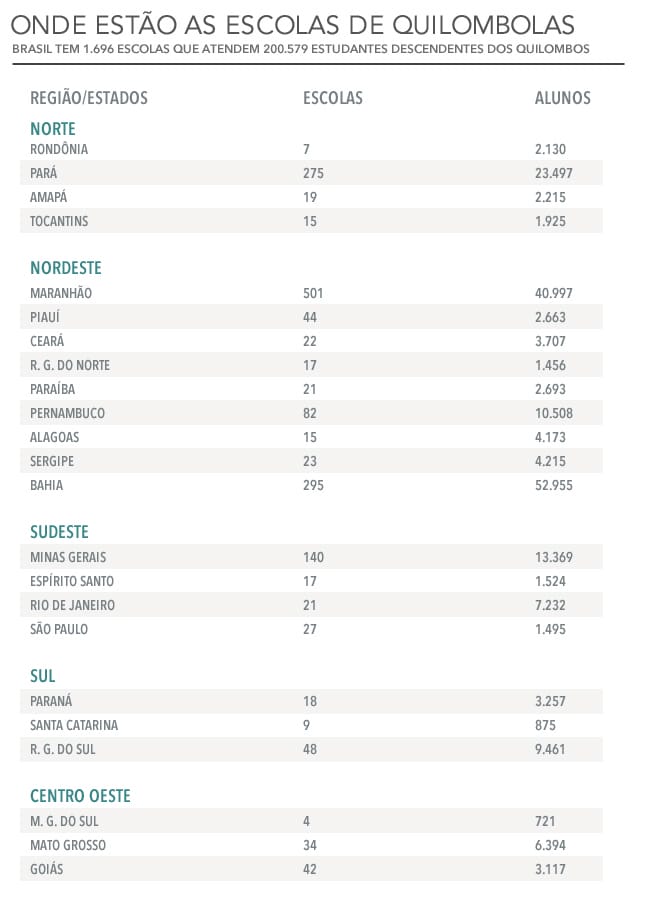Click the MARANHÃO state row label
Image resolution: width=652 pixels, height=904 pixels.
click(x=61, y=293)
